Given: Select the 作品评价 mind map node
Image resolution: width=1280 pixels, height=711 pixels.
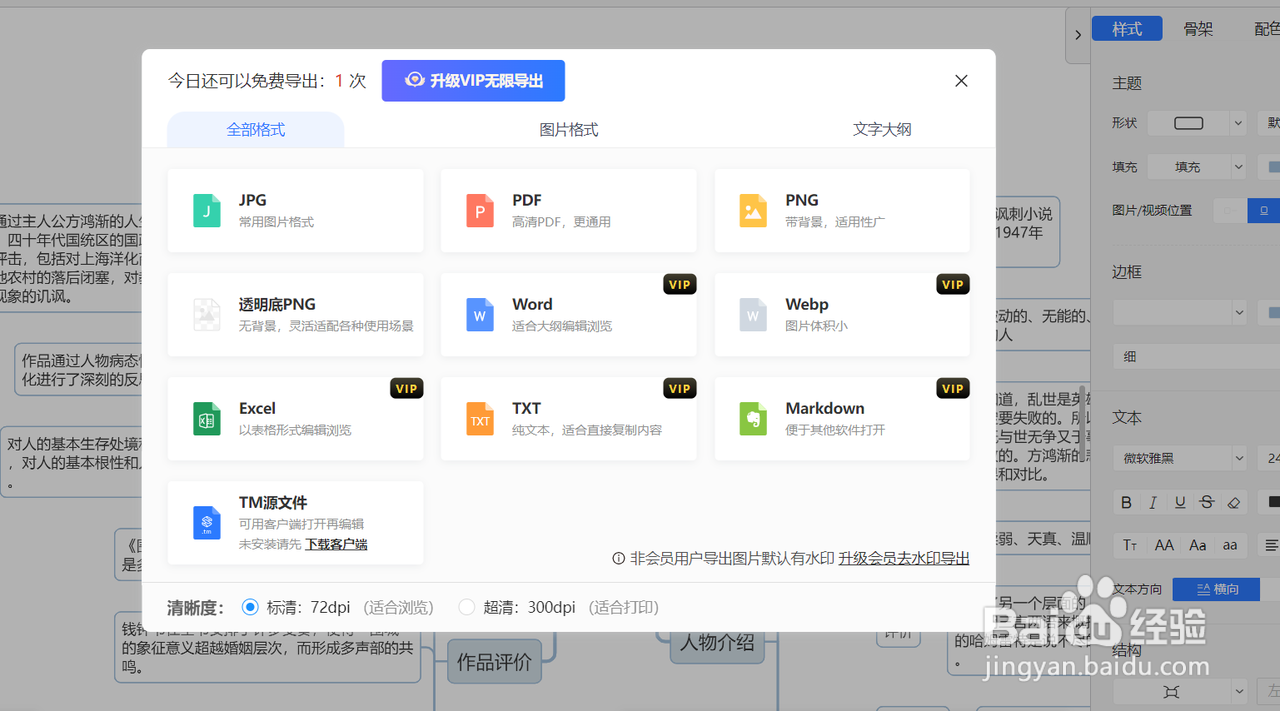Looking at the screenshot, I should [494, 661].
